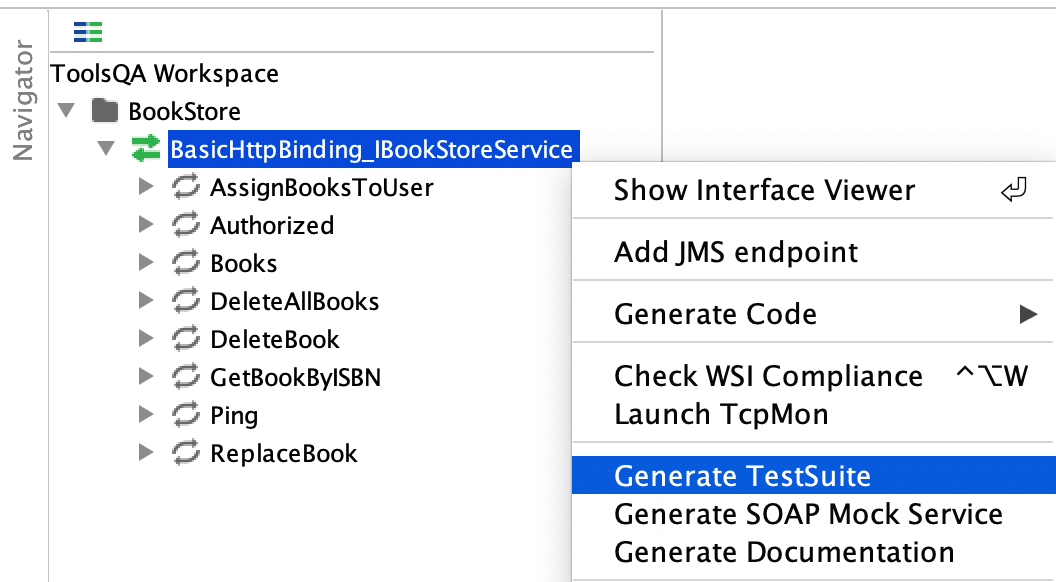
Task: Select the GetBookByISBN label
Action: [x=296, y=377]
